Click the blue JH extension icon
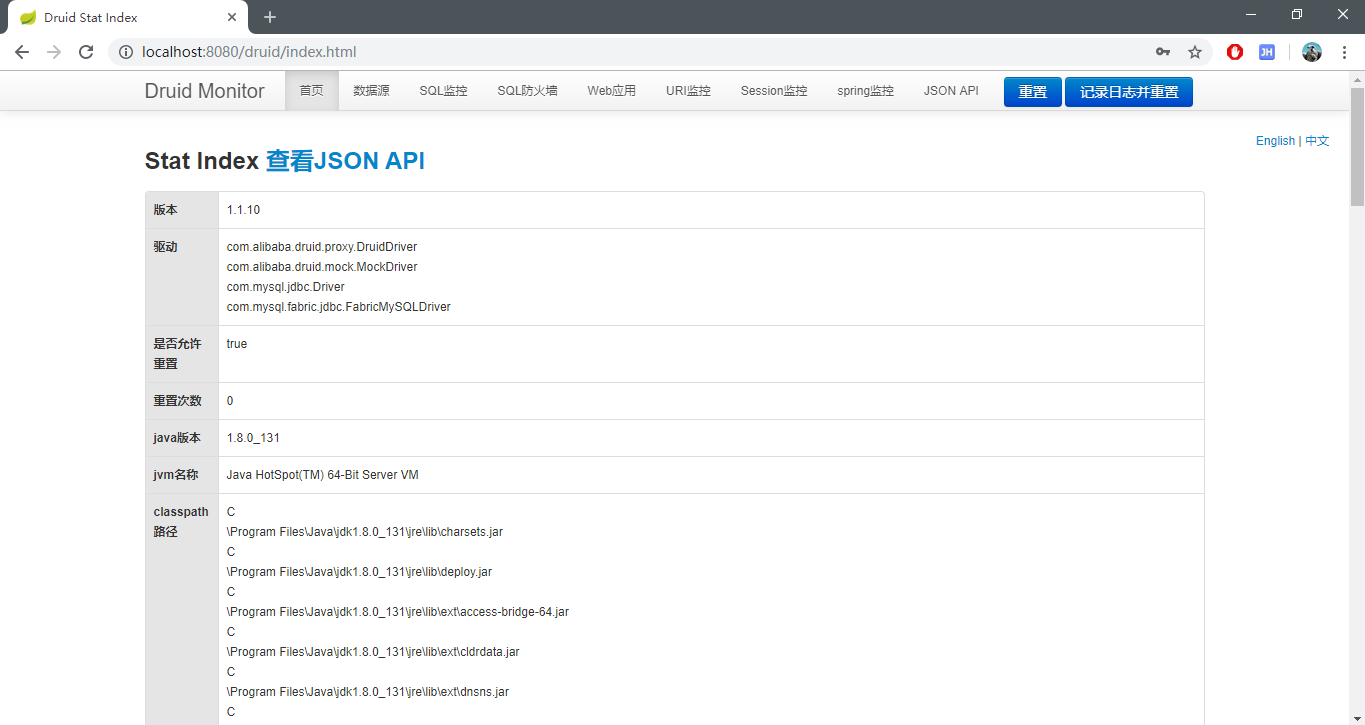This screenshot has height=725, width=1365. click(x=1266, y=52)
